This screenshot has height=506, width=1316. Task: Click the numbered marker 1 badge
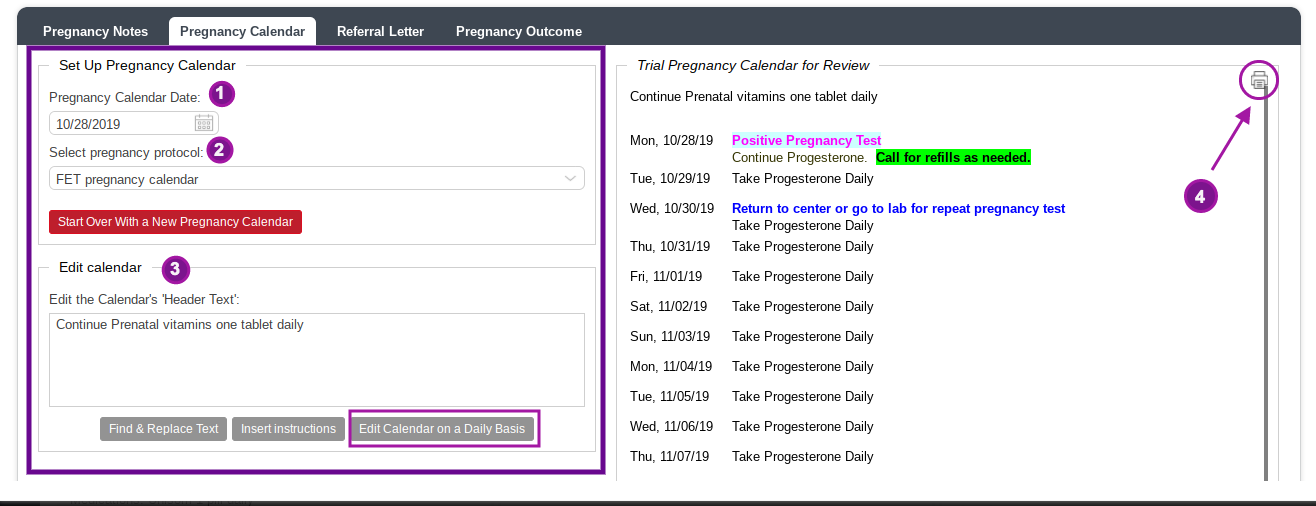pyautogui.click(x=222, y=95)
